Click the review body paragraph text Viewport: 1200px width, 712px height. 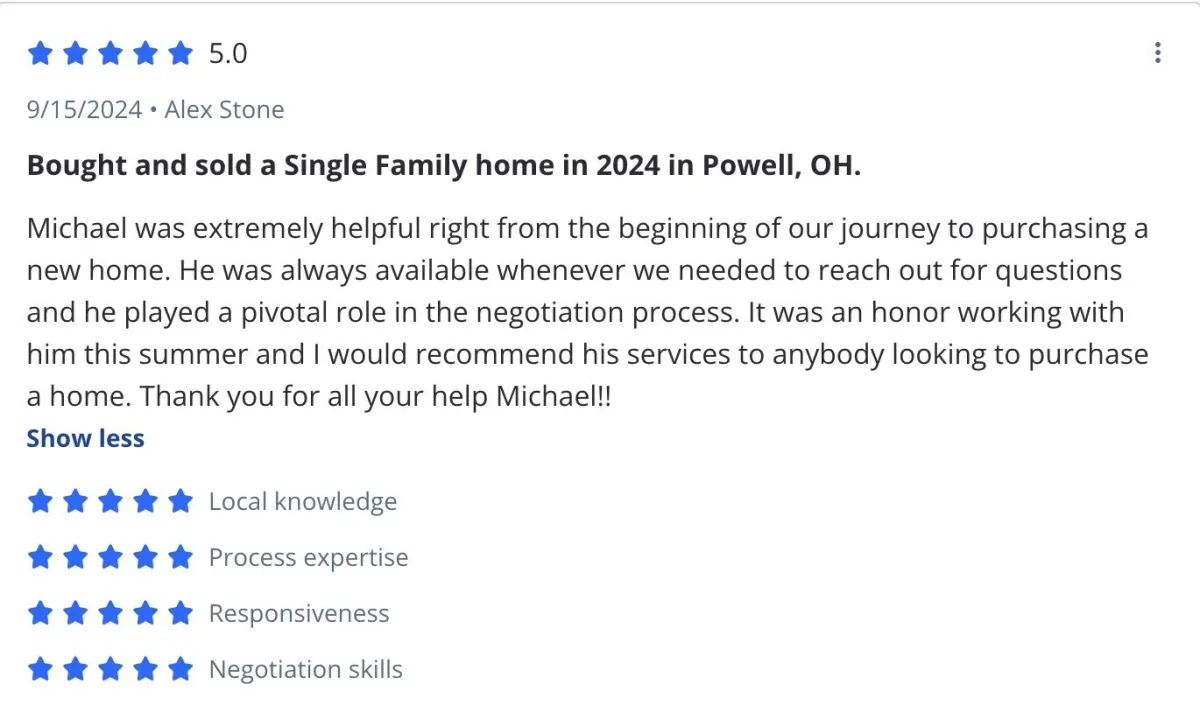[587, 313]
